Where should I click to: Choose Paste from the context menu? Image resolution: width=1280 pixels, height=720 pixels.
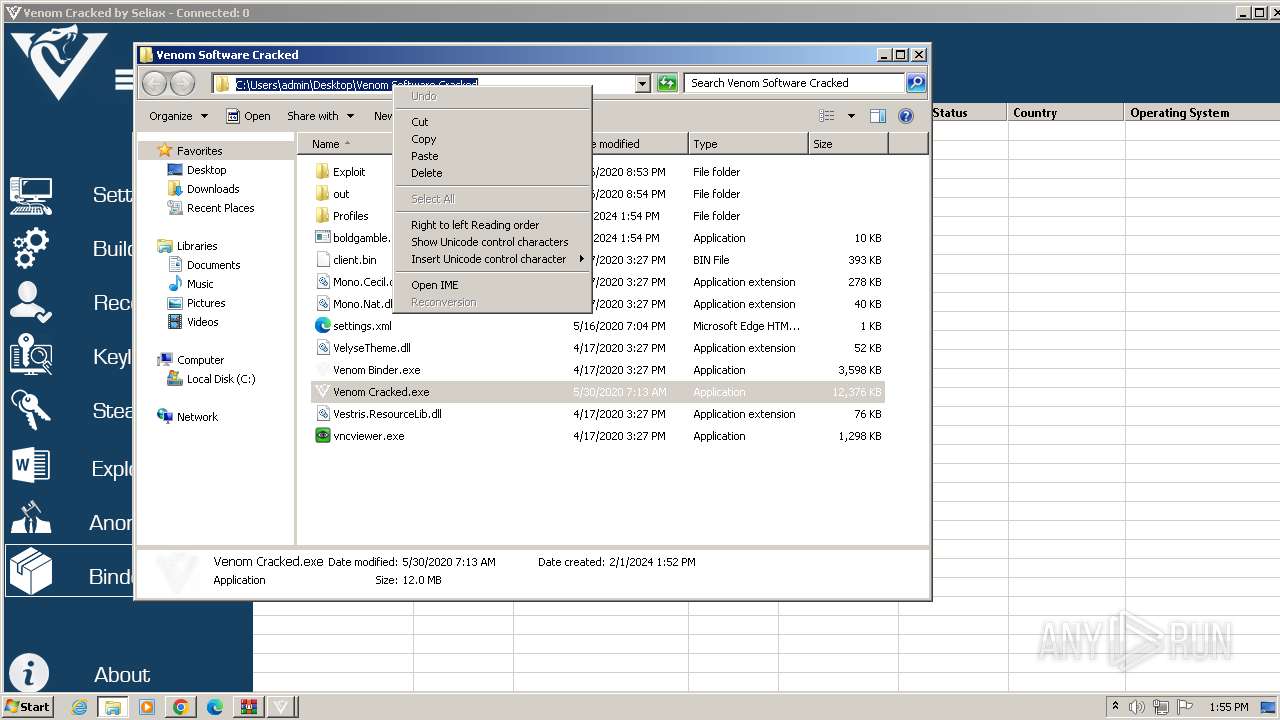[425, 156]
